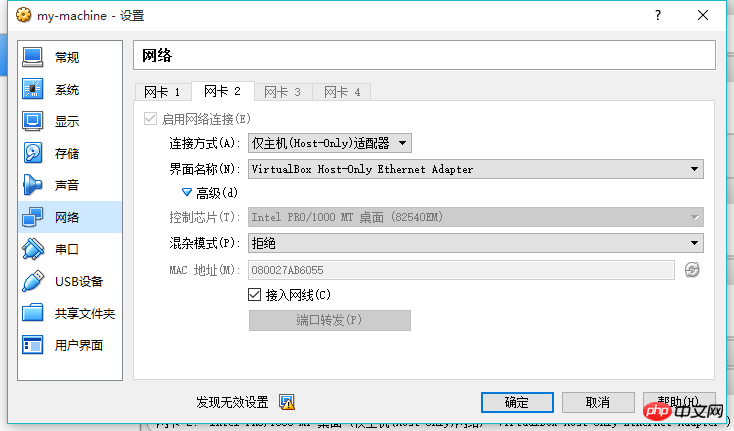Click the USB设备 label in sidebar
Image resolution: width=734 pixels, height=431 pixels.
79,281
